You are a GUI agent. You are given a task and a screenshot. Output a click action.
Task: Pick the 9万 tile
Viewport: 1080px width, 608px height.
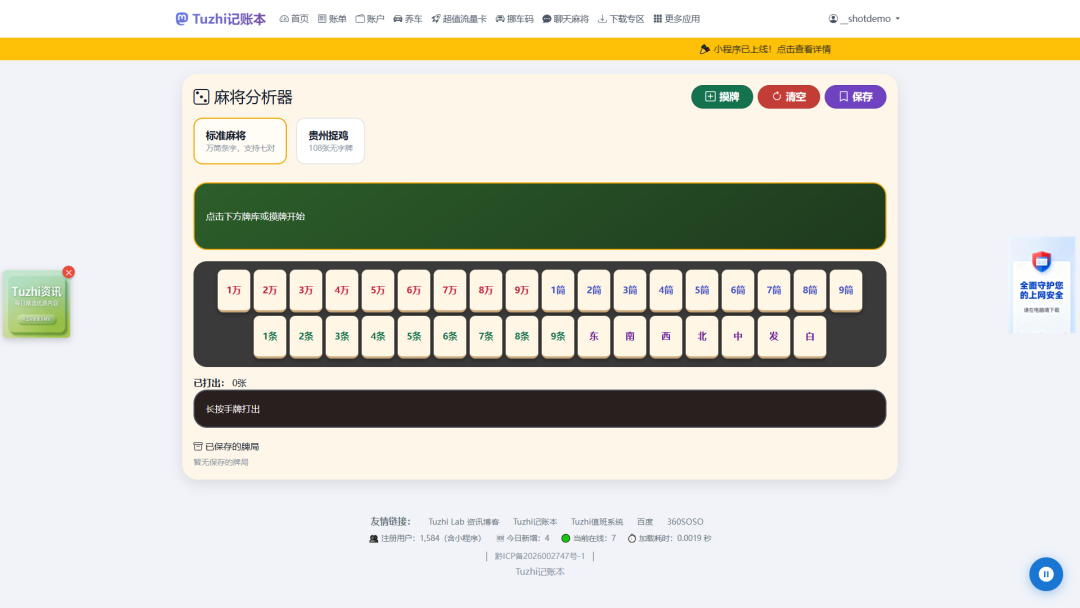522,291
